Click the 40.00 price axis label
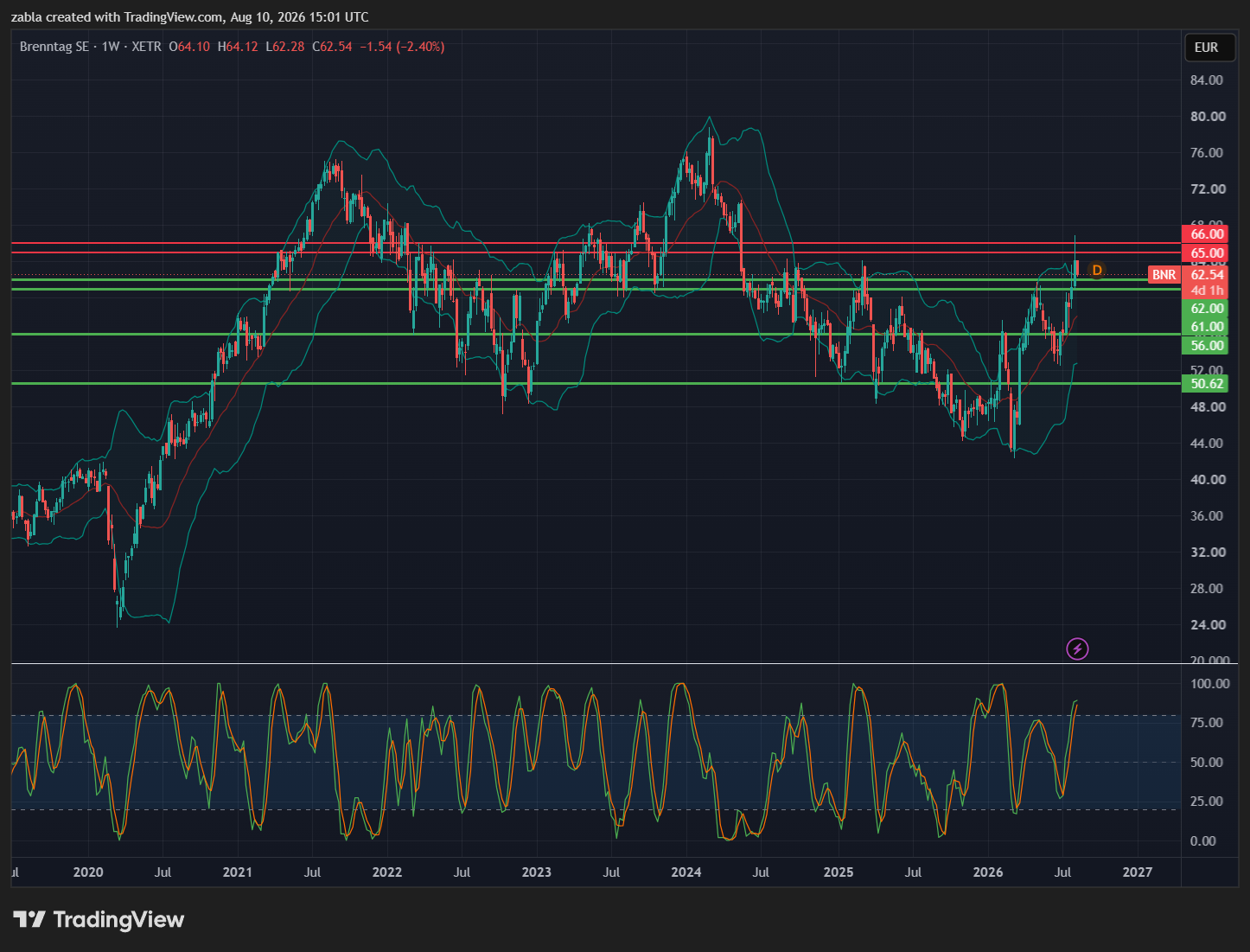The height and width of the screenshot is (952, 1250). click(1207, 480)
